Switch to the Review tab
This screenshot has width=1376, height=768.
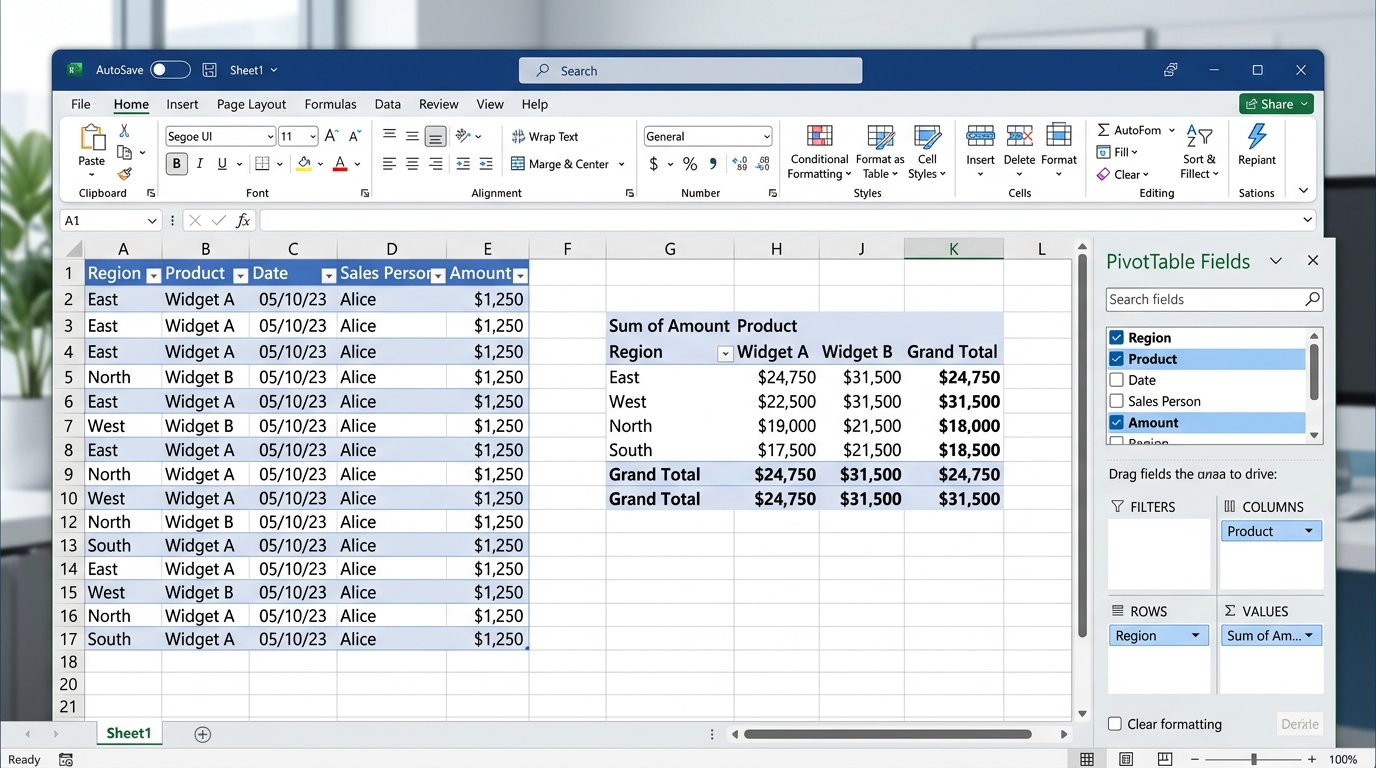click(439, 104)
